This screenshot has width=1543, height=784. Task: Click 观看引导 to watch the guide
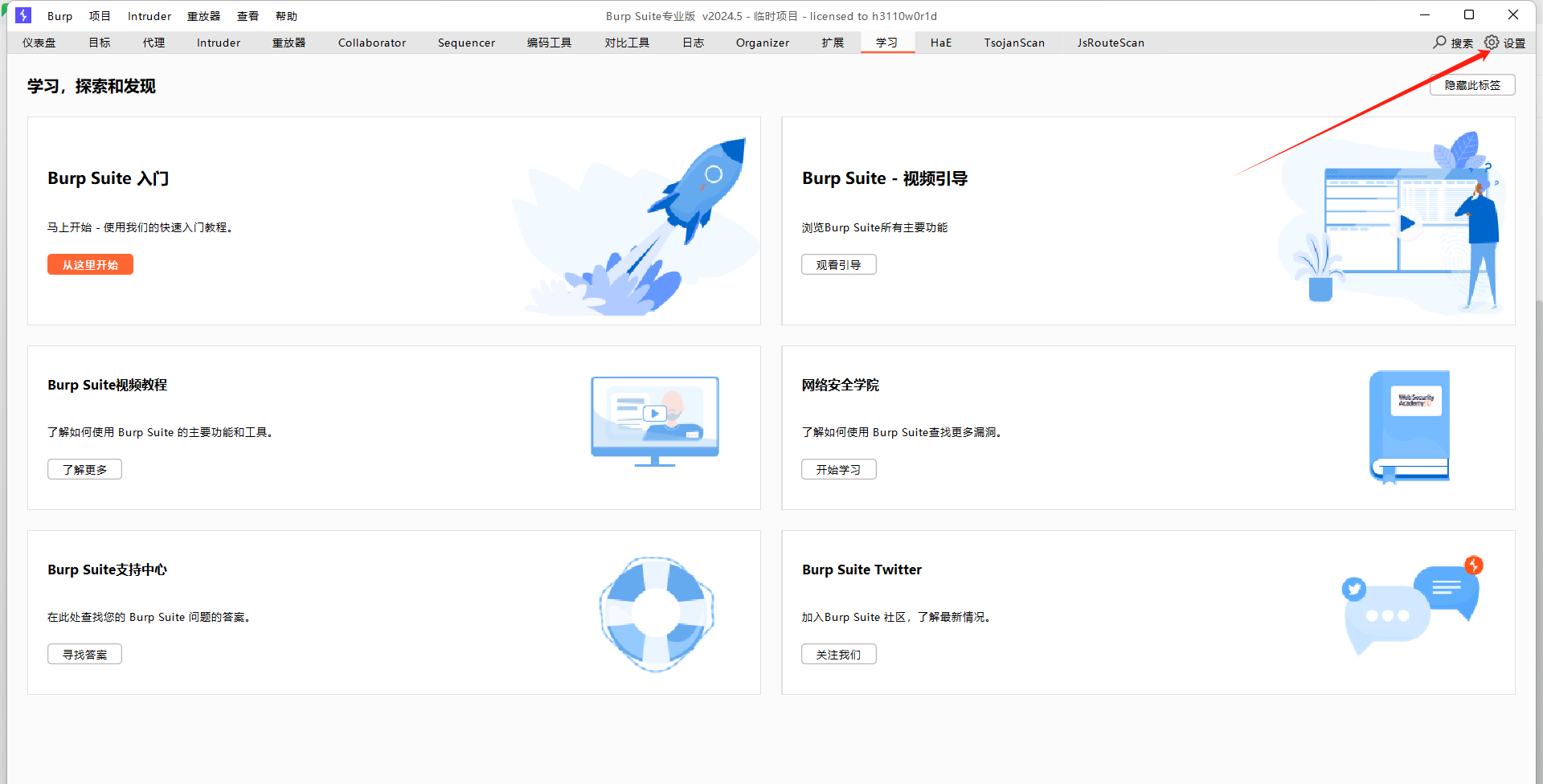click(x=838, y=264)
